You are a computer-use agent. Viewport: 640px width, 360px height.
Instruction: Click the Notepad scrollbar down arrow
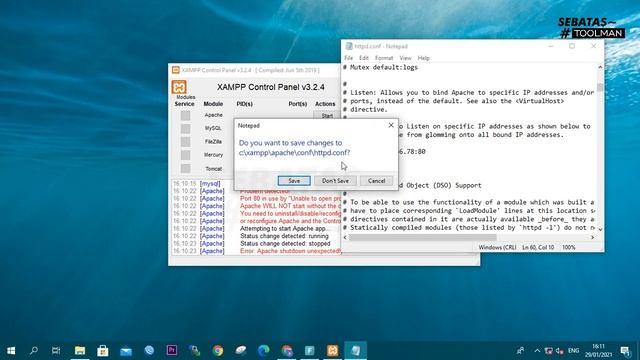[x=600, y=229]
